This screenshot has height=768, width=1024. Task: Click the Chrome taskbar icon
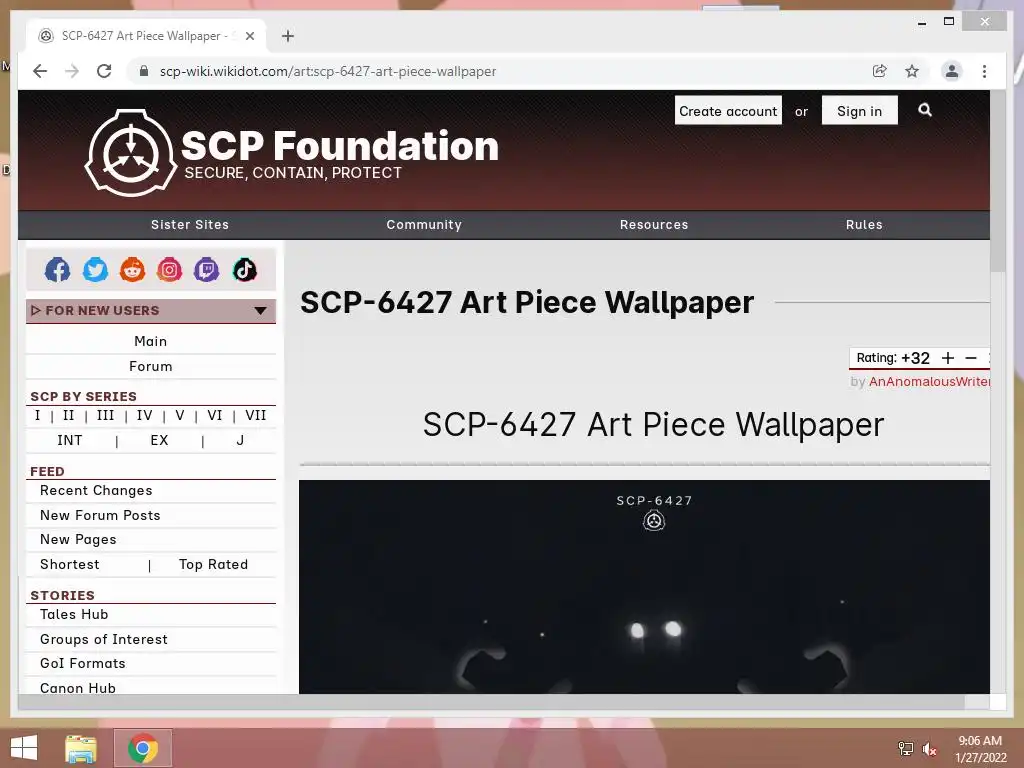point(143,748)
